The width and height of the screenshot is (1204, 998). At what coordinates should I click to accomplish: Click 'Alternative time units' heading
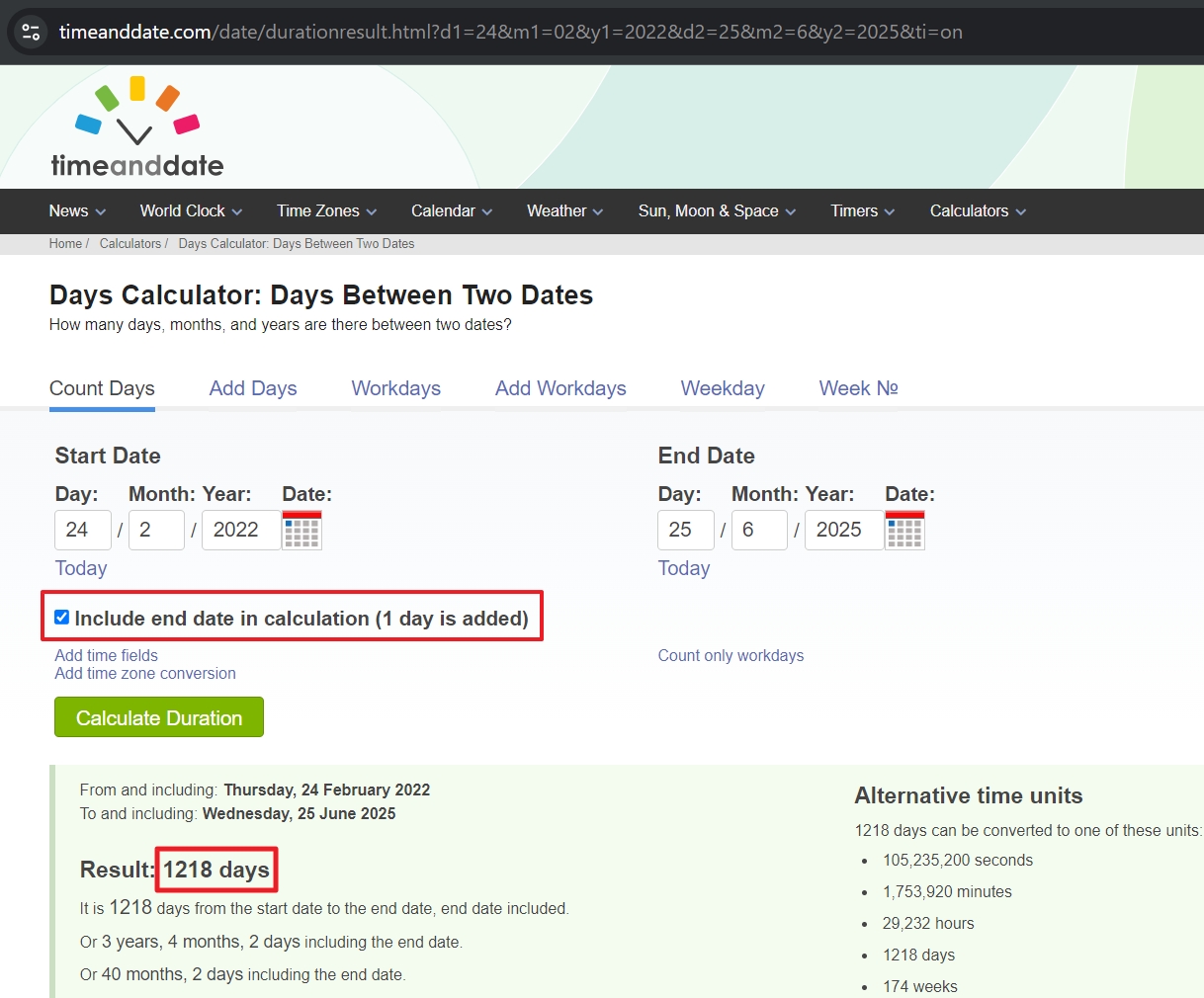(969, 796)
